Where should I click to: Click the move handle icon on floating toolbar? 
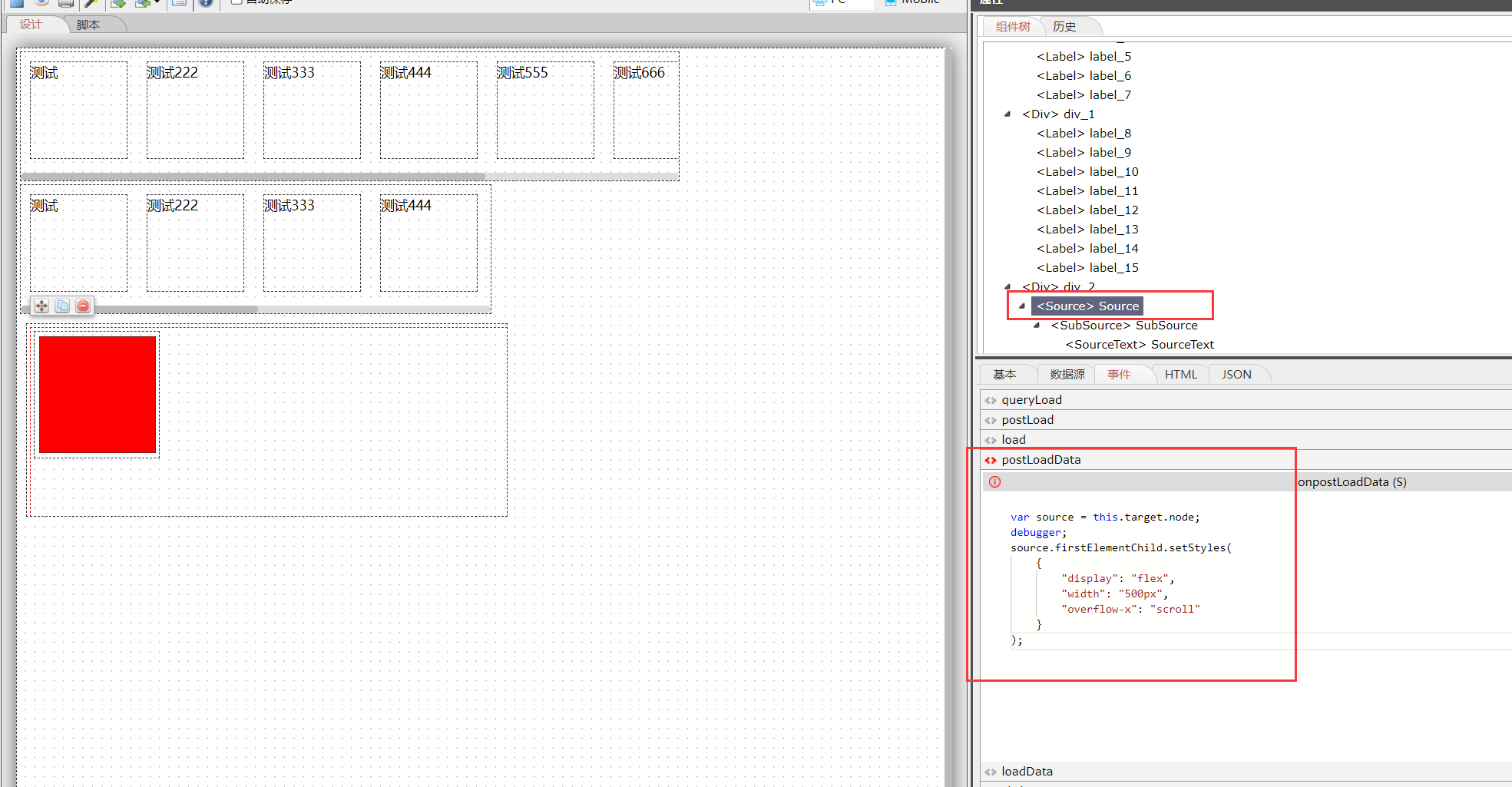(41, 306)
